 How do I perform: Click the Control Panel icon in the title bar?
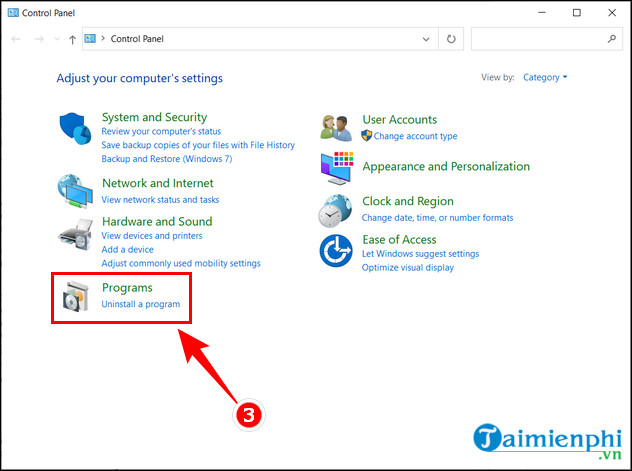(x=13, y=12)
